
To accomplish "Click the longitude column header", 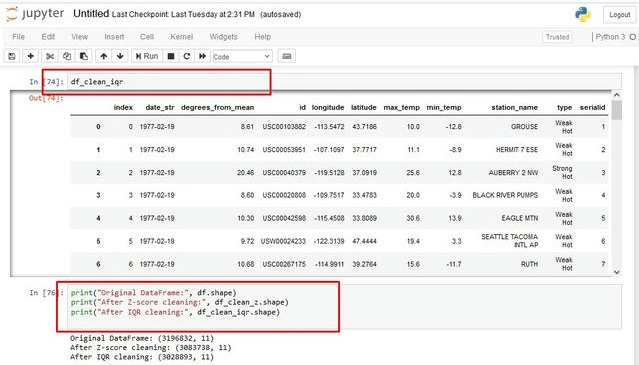I will (328, 108).
